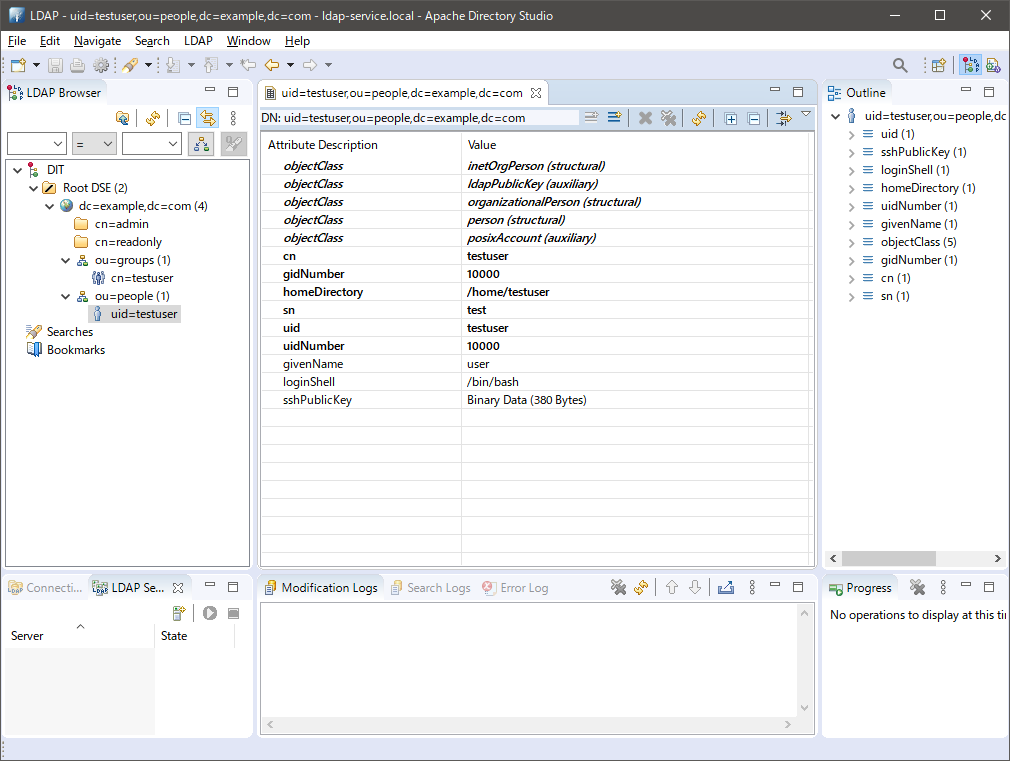Open the quick search operator dropdown
Screen dimensions: 1010x762
[x=94, y=143]
